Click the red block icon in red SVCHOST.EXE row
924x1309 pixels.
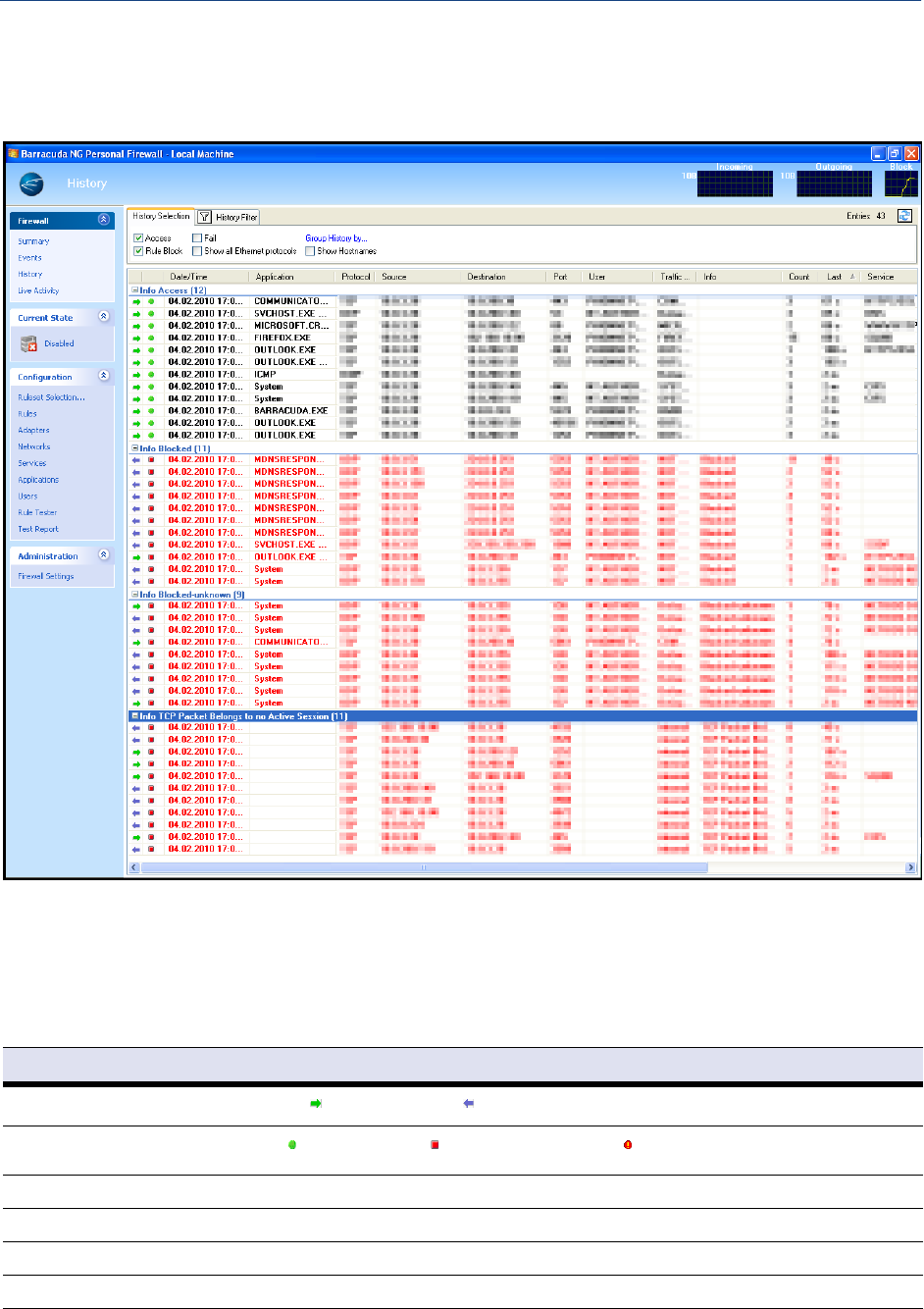[151, 545]
